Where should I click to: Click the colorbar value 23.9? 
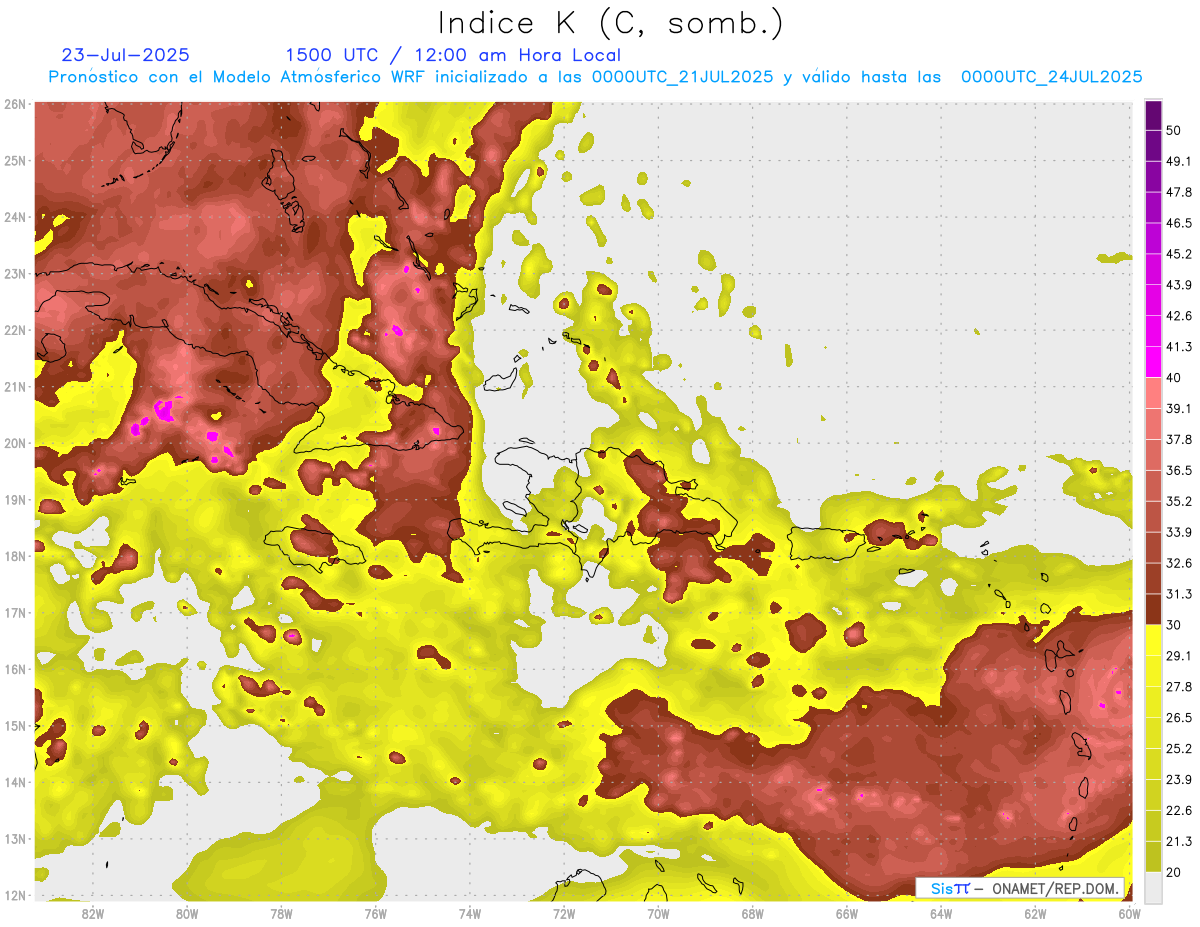click(x=1179, y=779)
